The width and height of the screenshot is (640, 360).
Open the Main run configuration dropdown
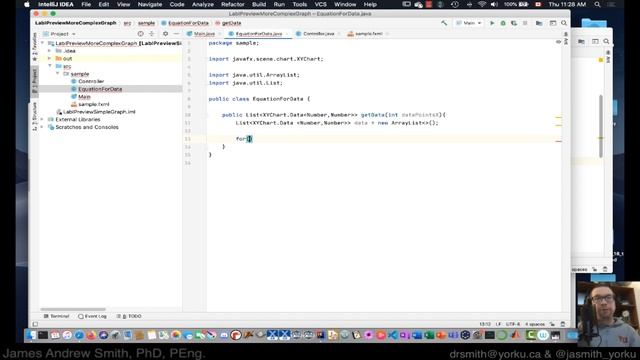pos(469,23)
